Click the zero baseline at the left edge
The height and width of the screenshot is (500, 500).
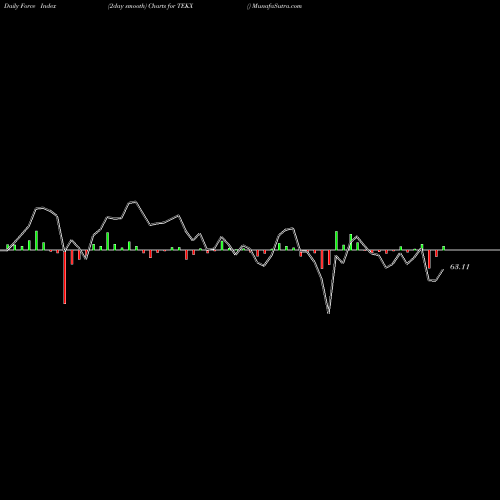coord(3,250)
